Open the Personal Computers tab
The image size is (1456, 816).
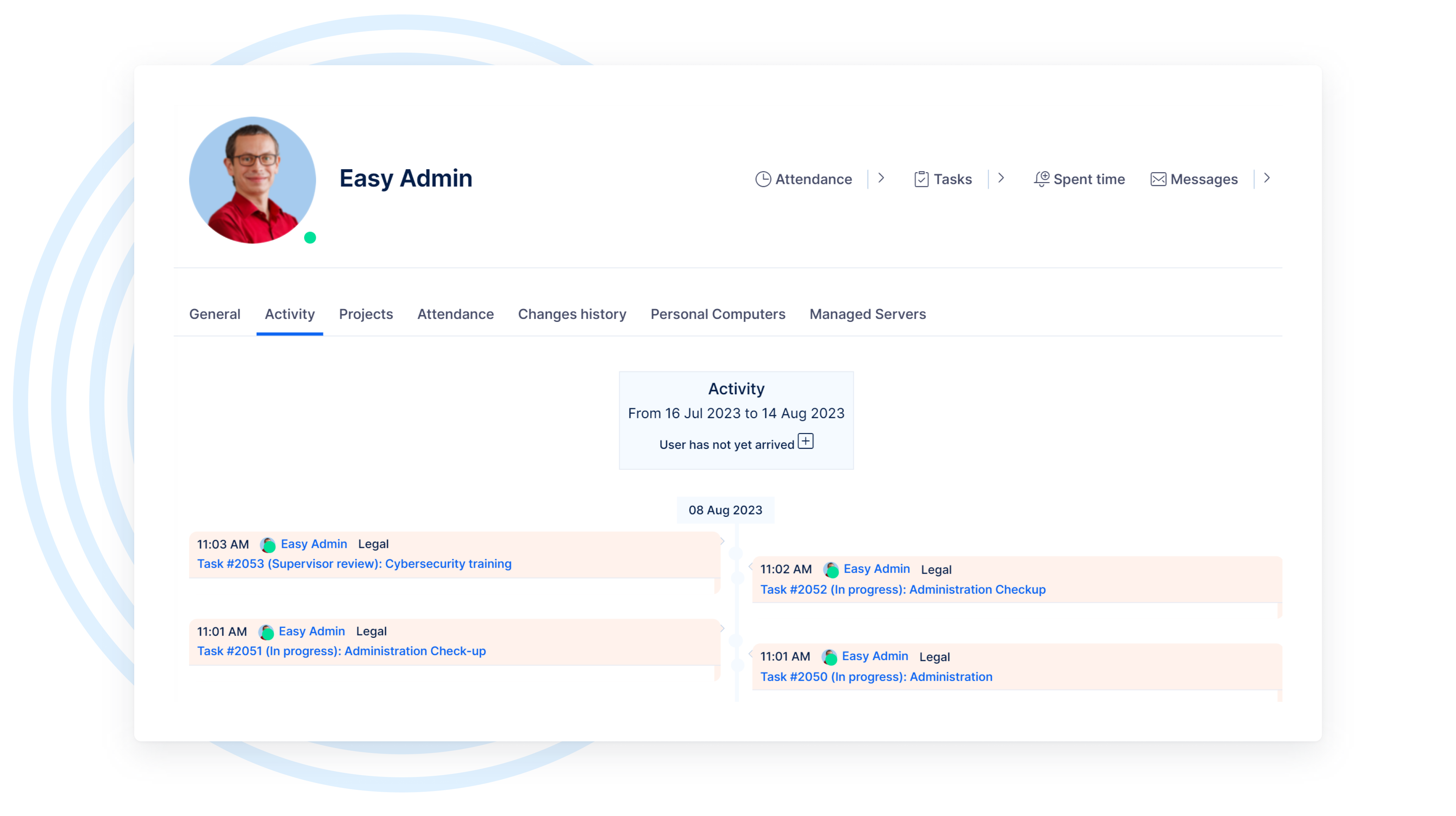point(718,314)
